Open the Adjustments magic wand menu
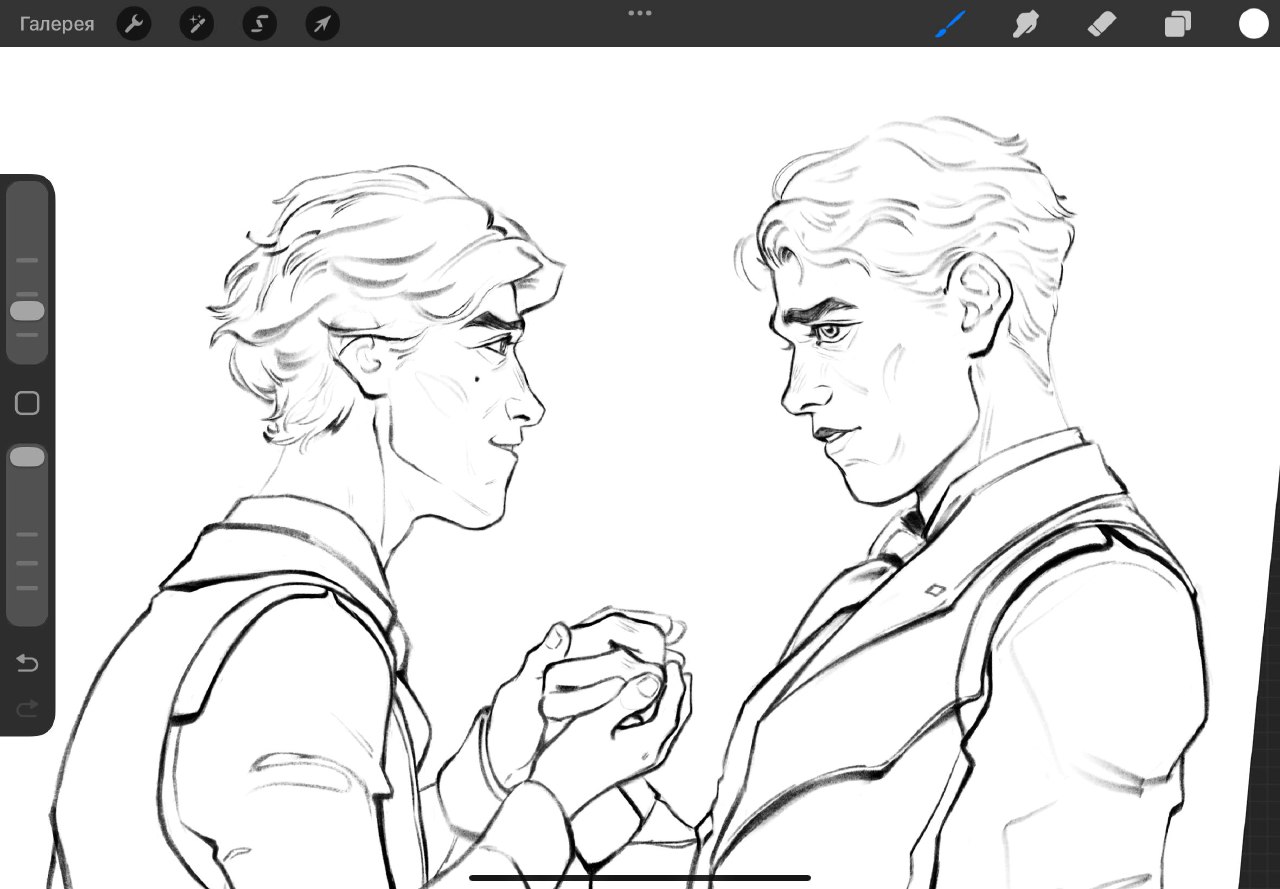Viewport: 1280px width, 889px height. pos(197,24)
